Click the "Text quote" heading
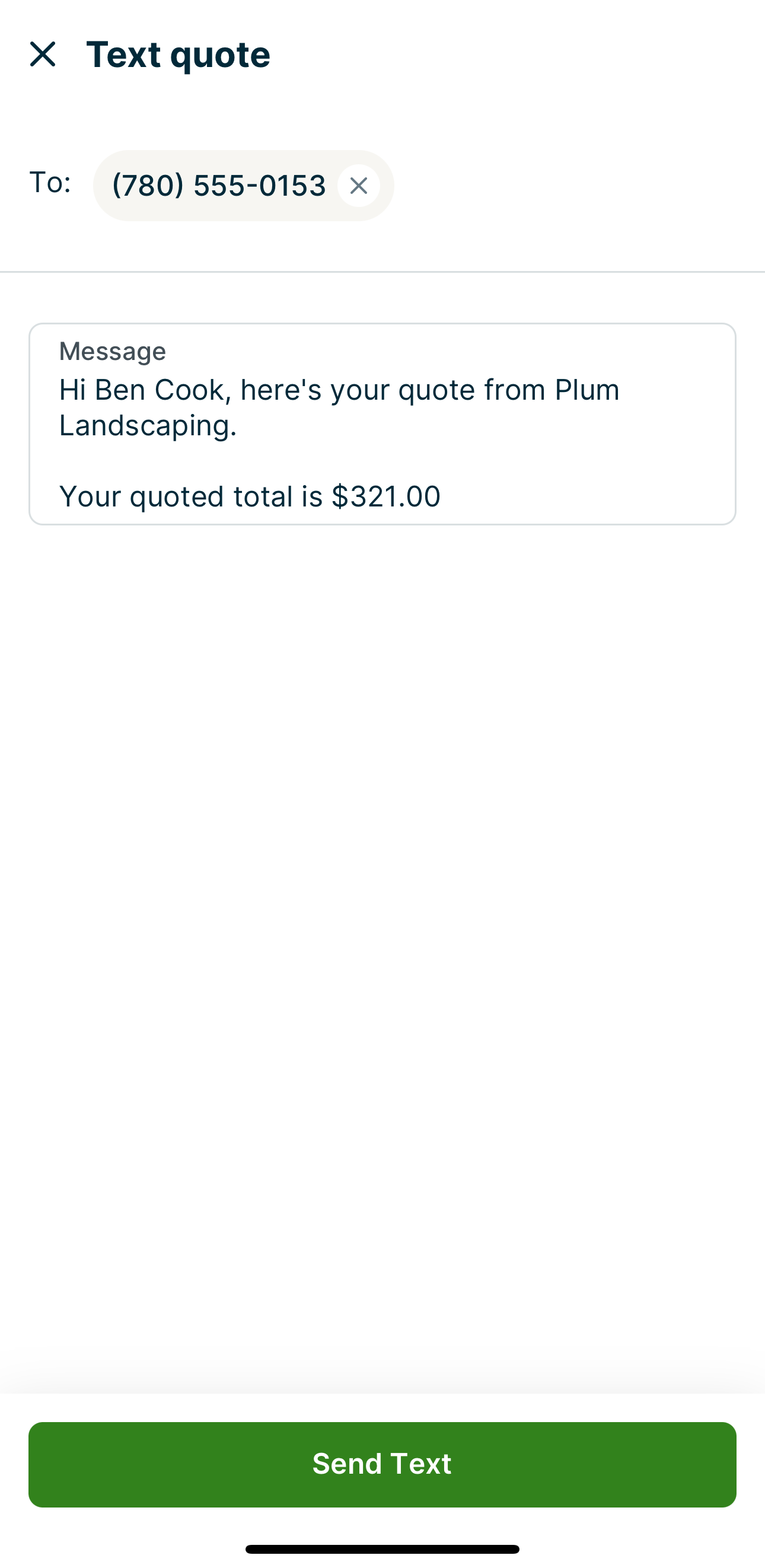Screen dimensions: 765x1568 point(179,54)
